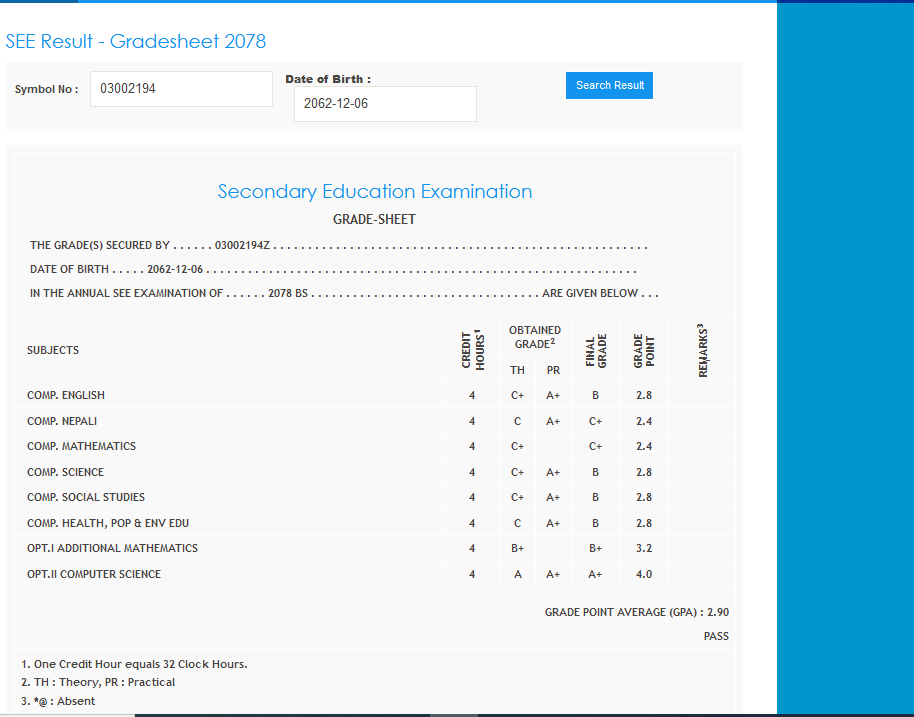This screenshot has width=914, height=717.
Task: Focus the Date of Birth input field
Action: click(x=385, y=104)
